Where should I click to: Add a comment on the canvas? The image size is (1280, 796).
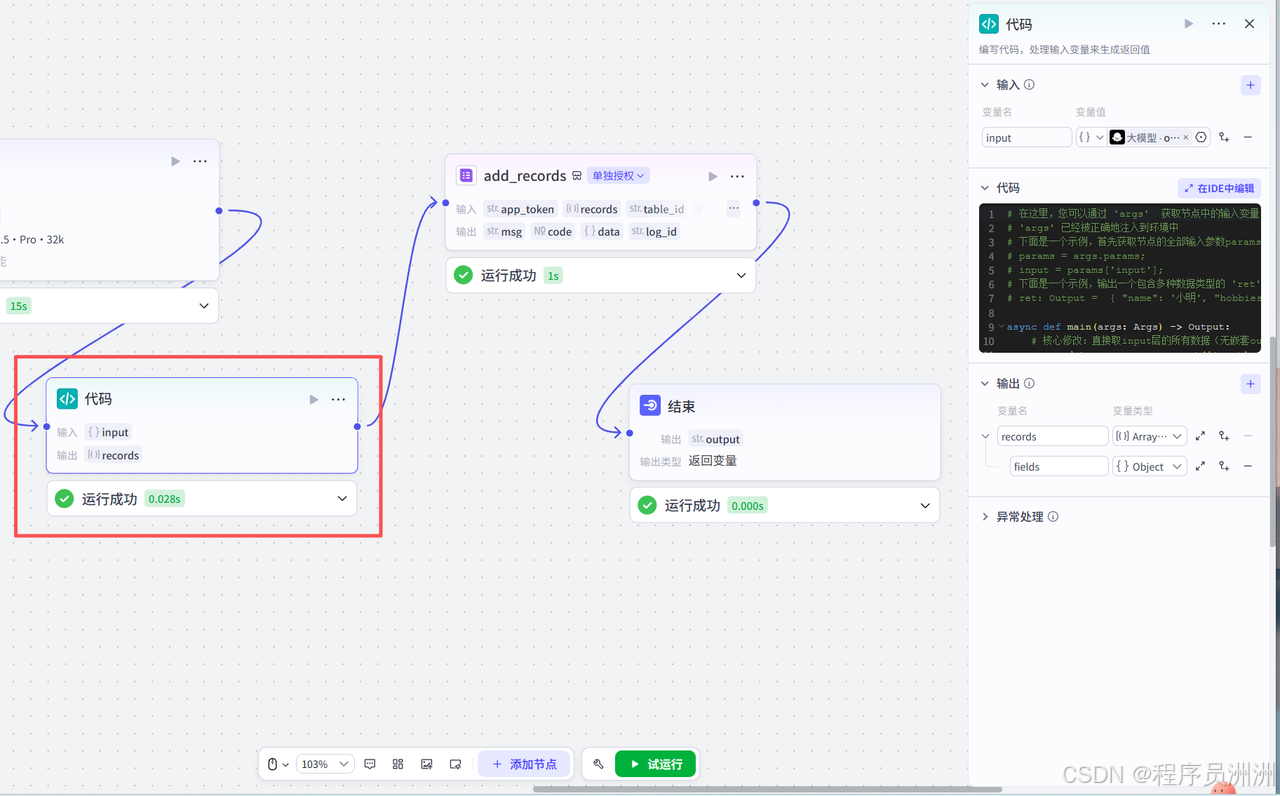[x=370, y=764]
